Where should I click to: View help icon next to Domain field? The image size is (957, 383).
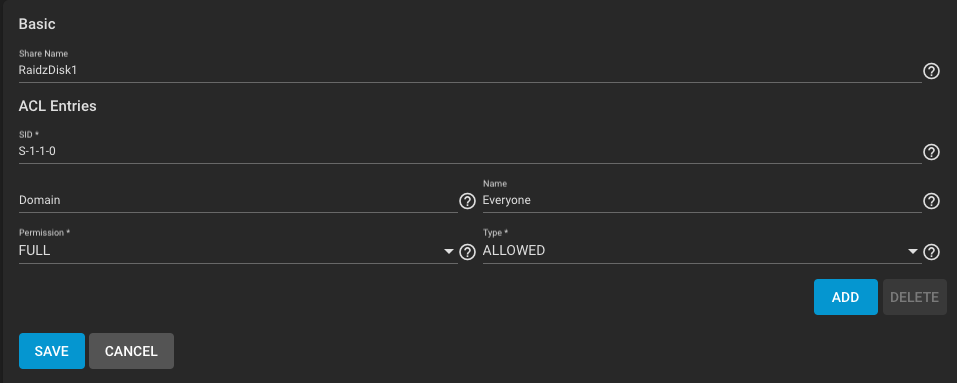click(x=467, y=201)
